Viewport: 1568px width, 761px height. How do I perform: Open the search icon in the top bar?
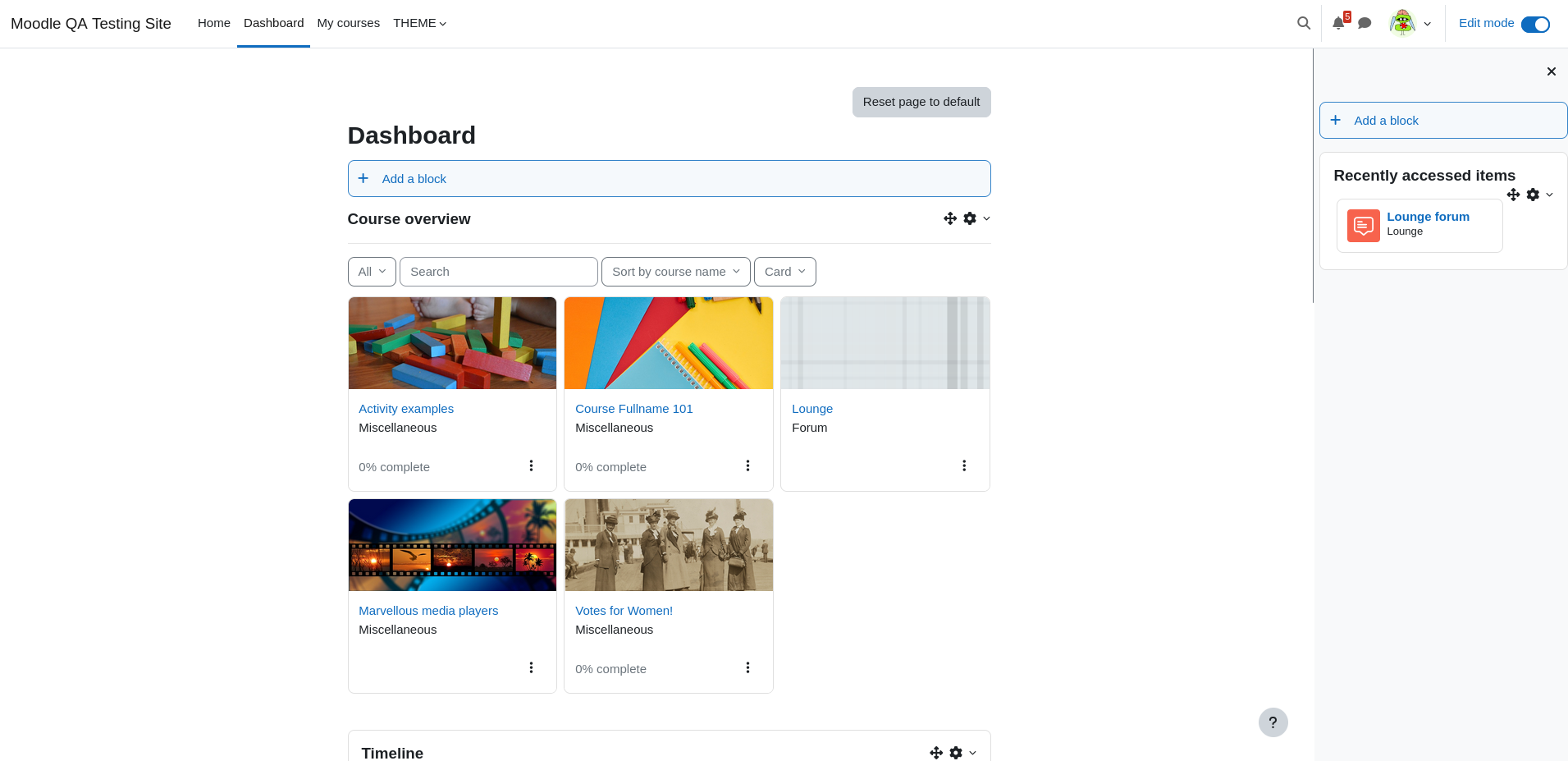[1303, 23]
